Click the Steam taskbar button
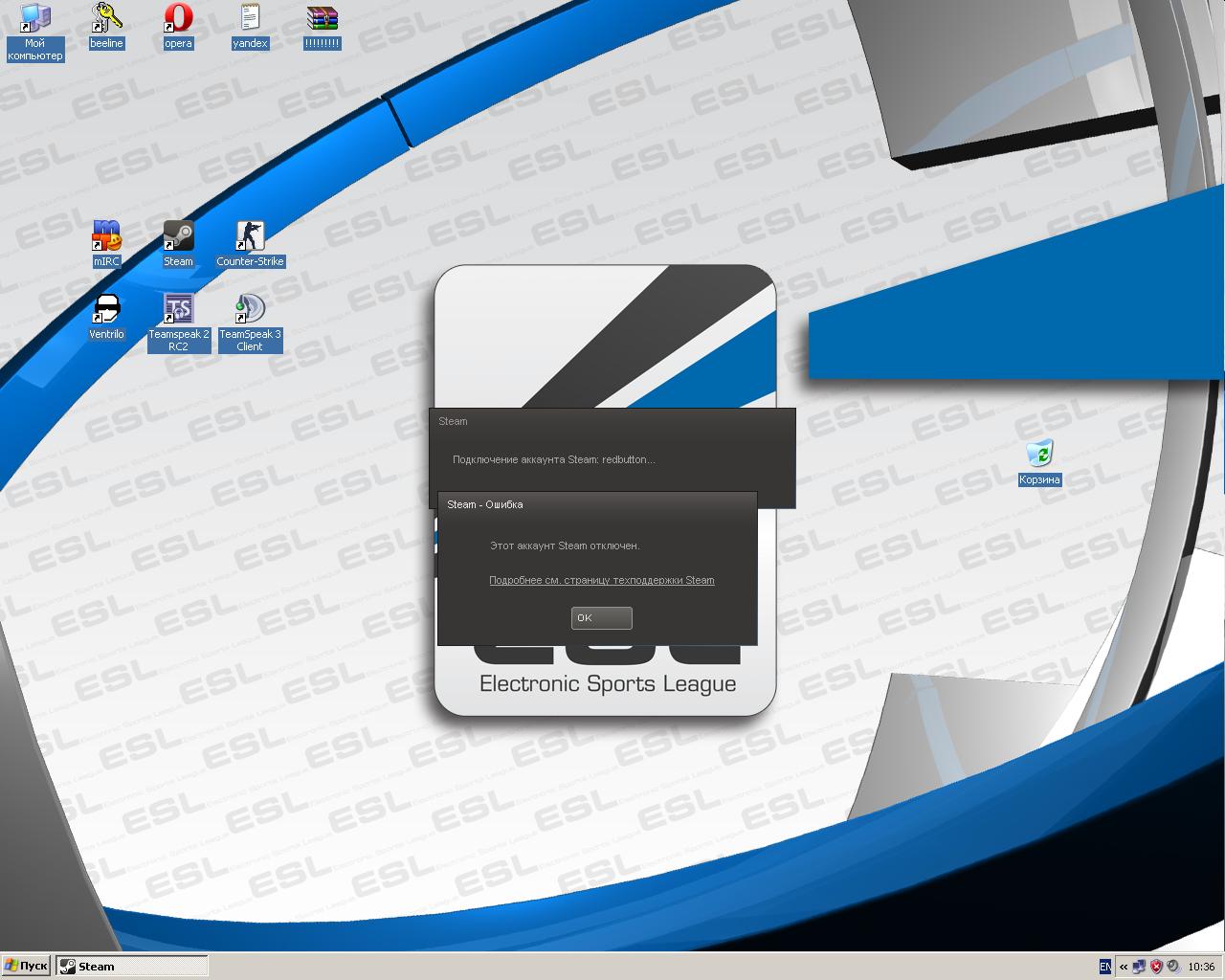The height and width of the screenshot is (980, 1225). coord(132,966)
